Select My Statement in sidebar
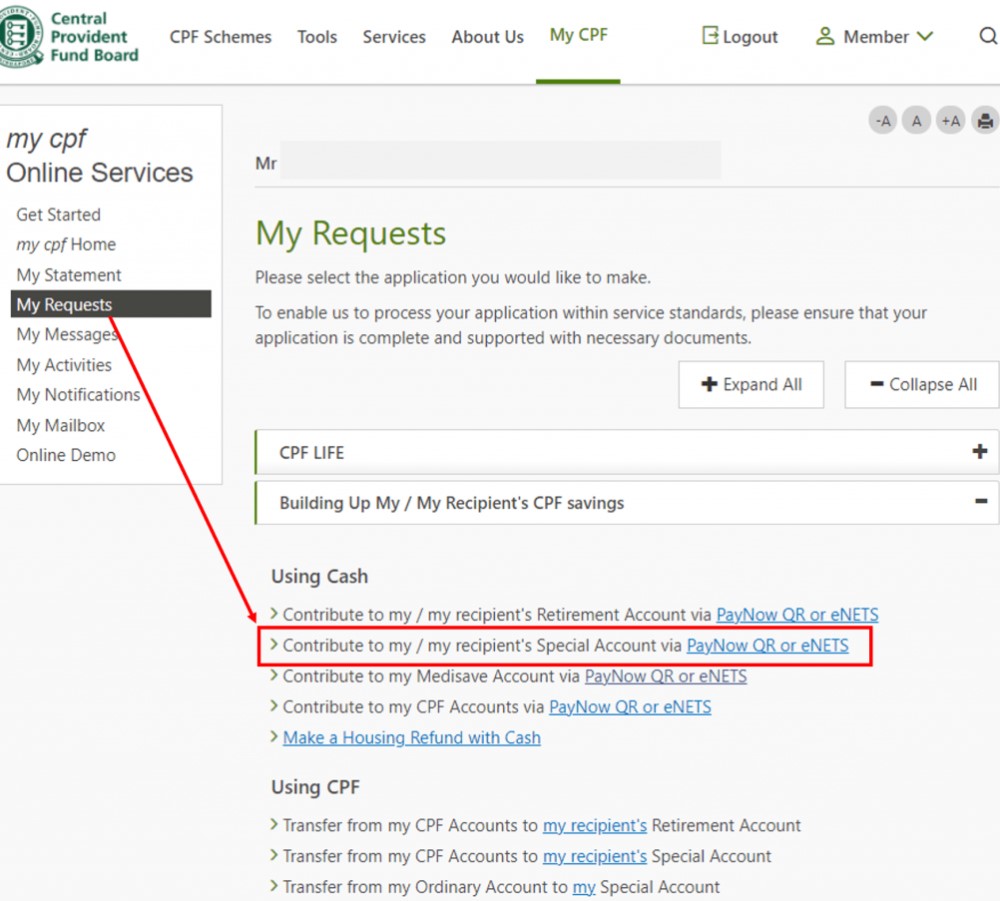Image resolution: width=1000 pixels, height=901 pixels. [x=69, y=275]
